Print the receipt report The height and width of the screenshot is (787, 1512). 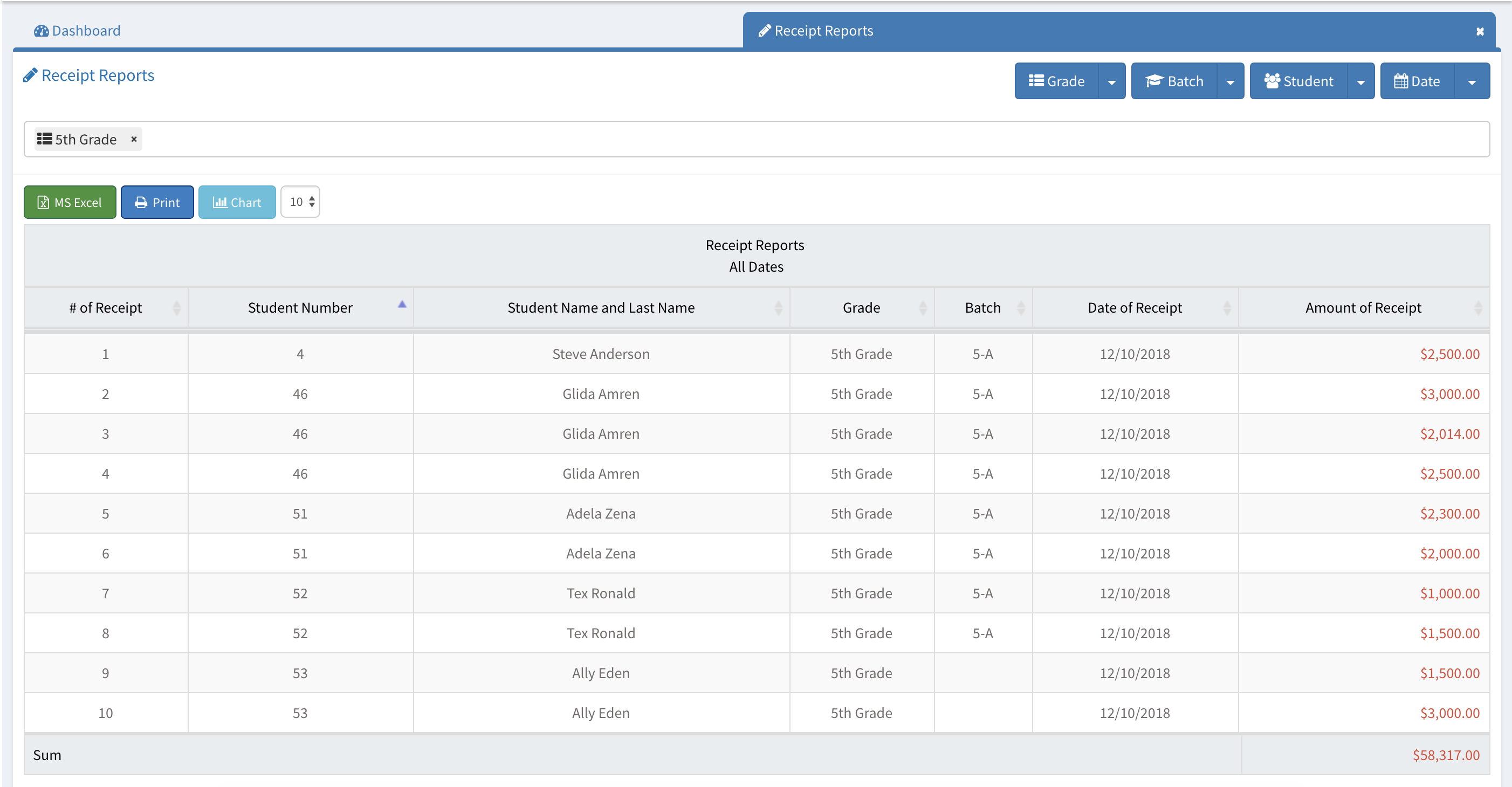coord(157,203)
